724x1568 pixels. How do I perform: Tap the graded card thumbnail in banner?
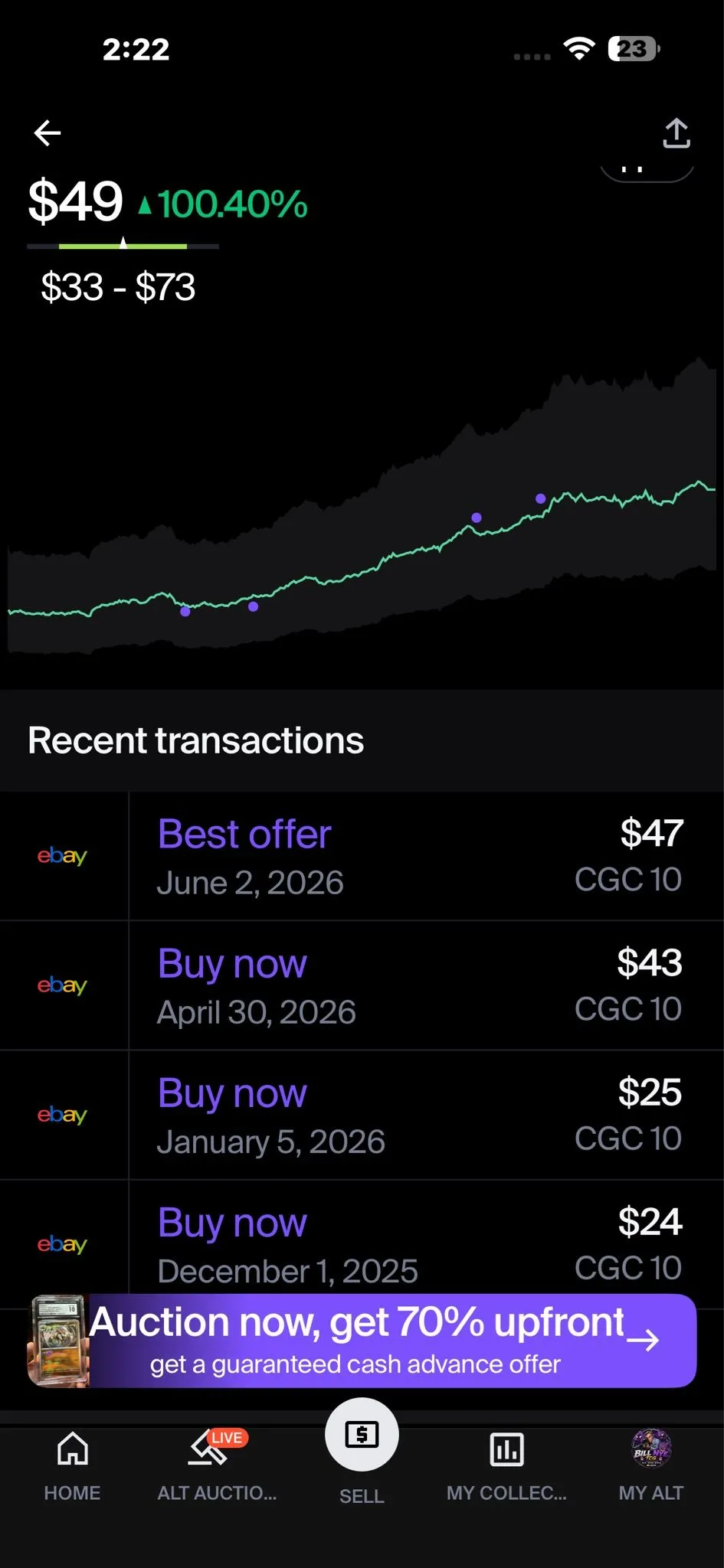(59, 1341)
